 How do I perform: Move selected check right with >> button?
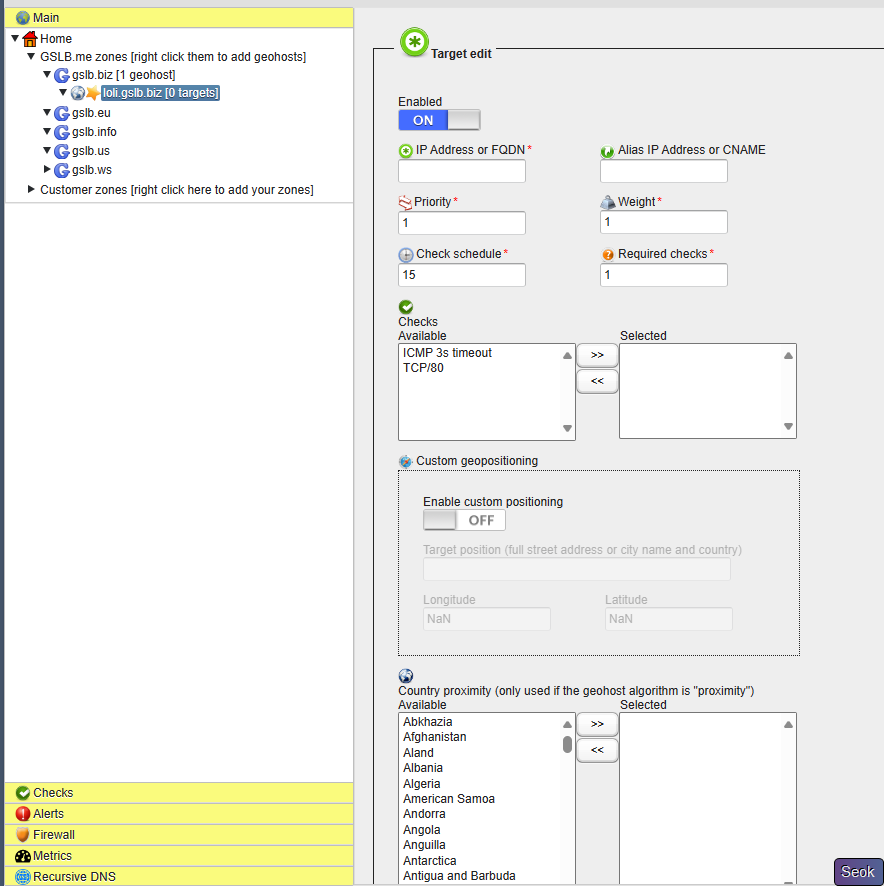(597, 354)
